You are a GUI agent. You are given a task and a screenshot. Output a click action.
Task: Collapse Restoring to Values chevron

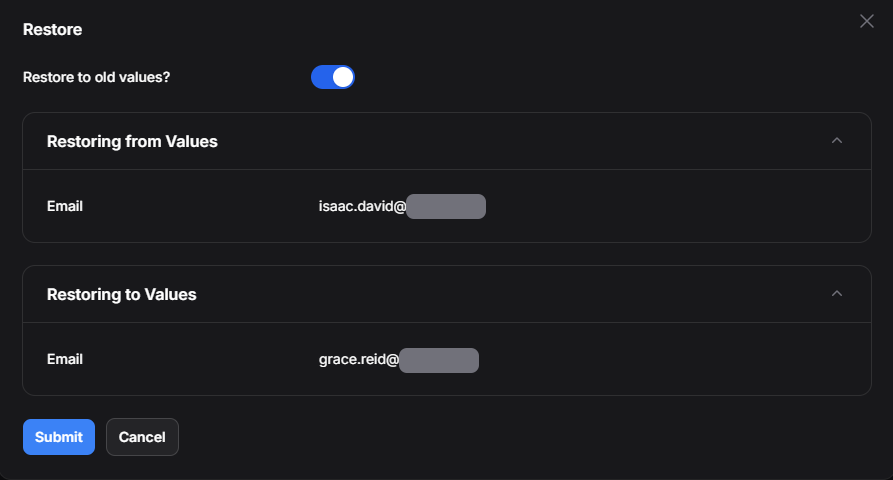[837, 294]
